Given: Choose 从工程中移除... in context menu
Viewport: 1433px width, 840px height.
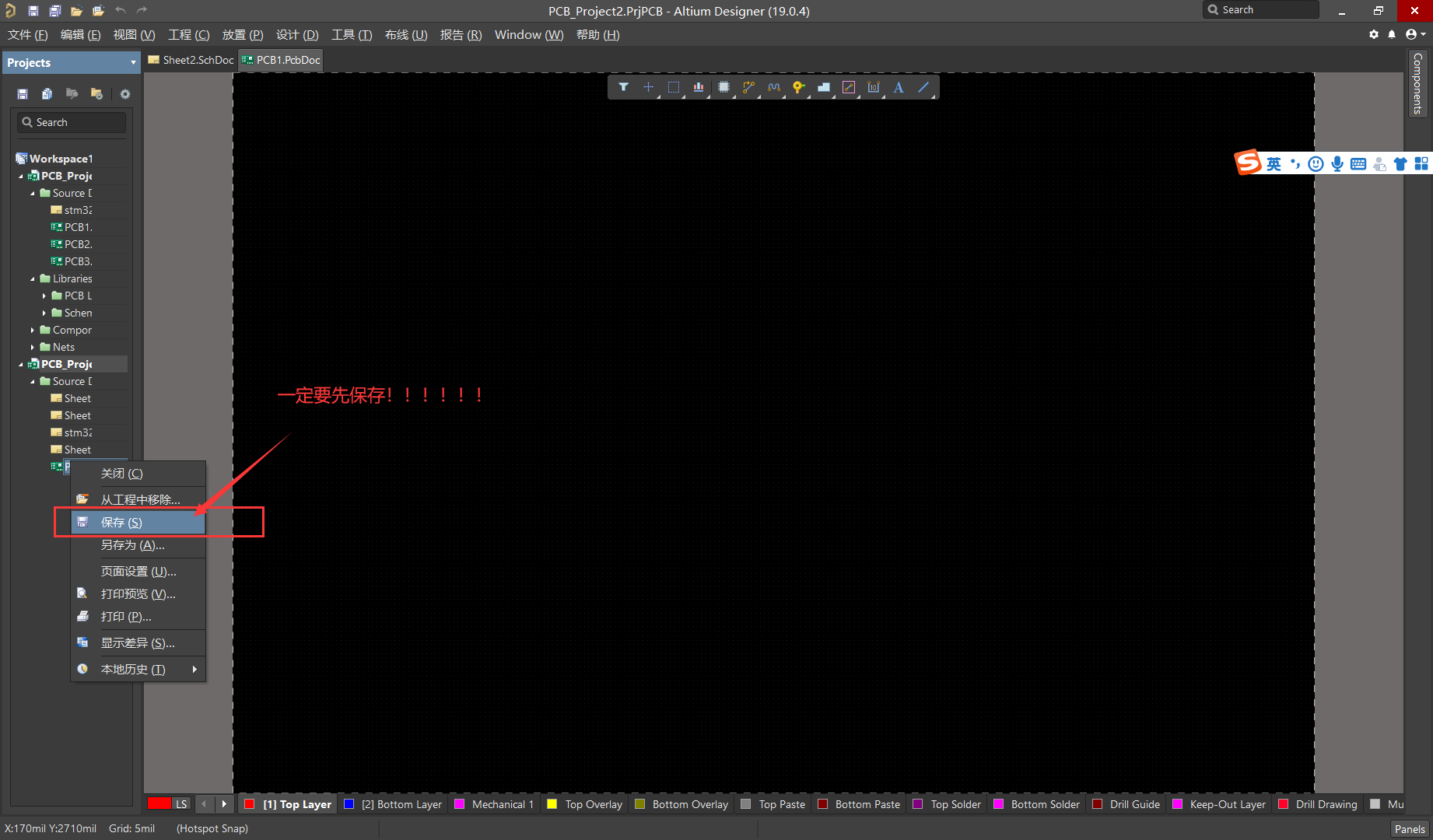Looking at the screenshot, I should (138, 499).
